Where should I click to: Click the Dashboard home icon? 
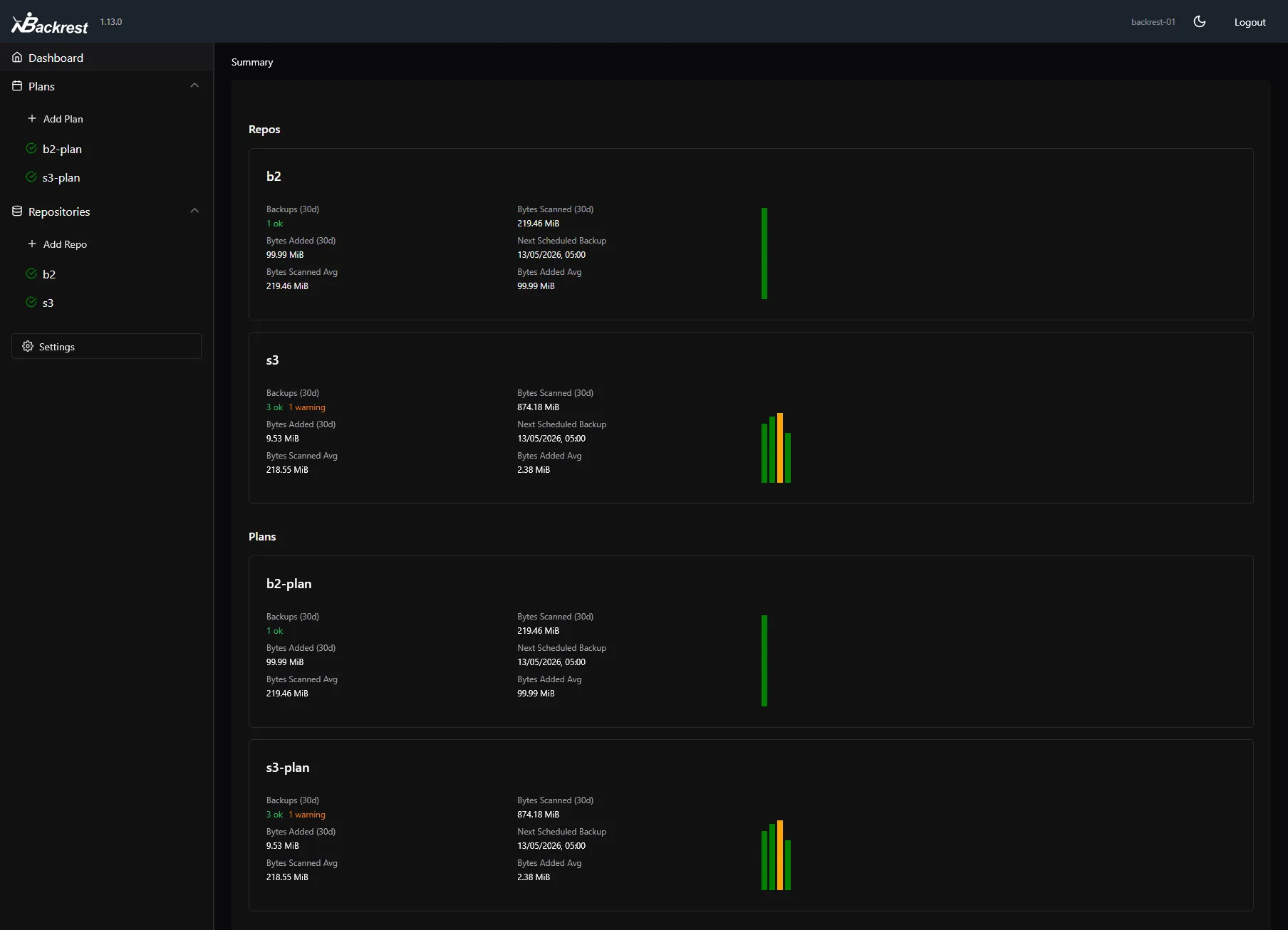pyautogui.click(x=17, y=58)
